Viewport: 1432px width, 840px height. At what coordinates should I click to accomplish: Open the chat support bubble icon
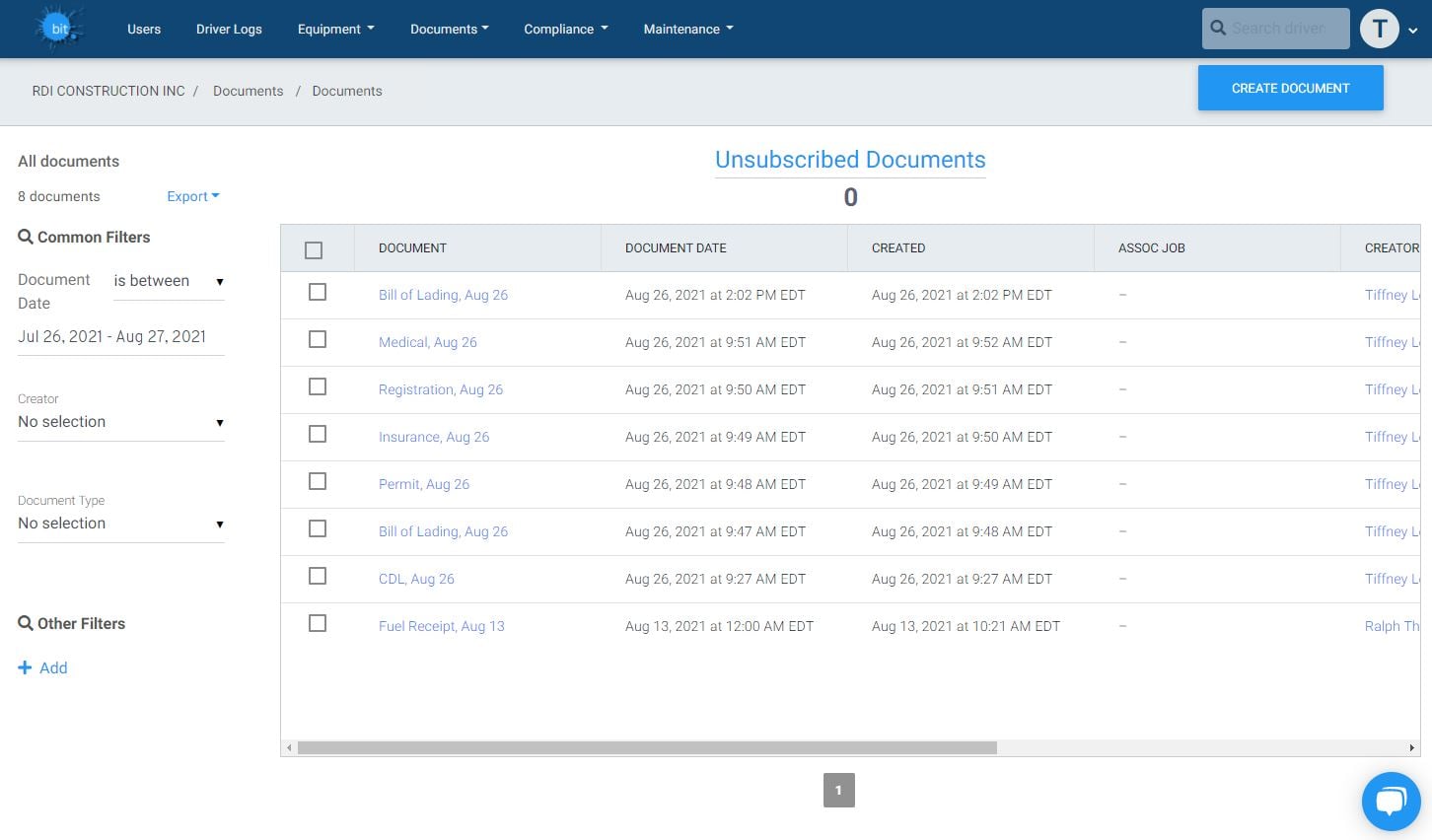pos(1391,801)
